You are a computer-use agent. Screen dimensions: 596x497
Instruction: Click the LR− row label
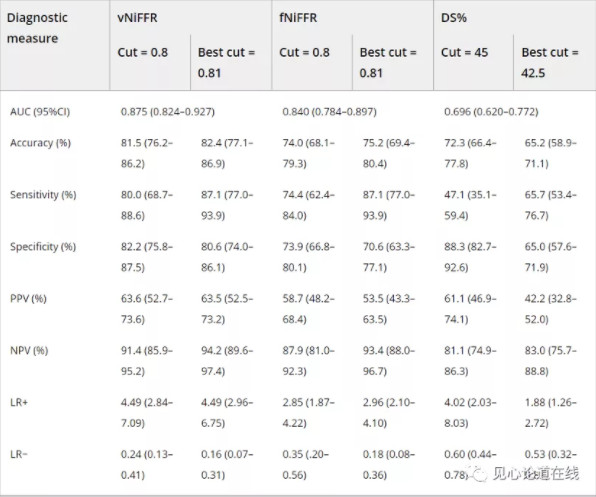pos(19,454)
